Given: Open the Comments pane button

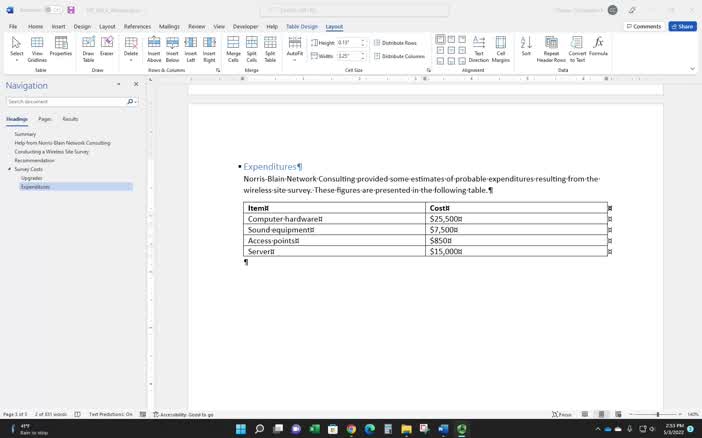Looking at the screenshot, I should [x=643, y=26].
